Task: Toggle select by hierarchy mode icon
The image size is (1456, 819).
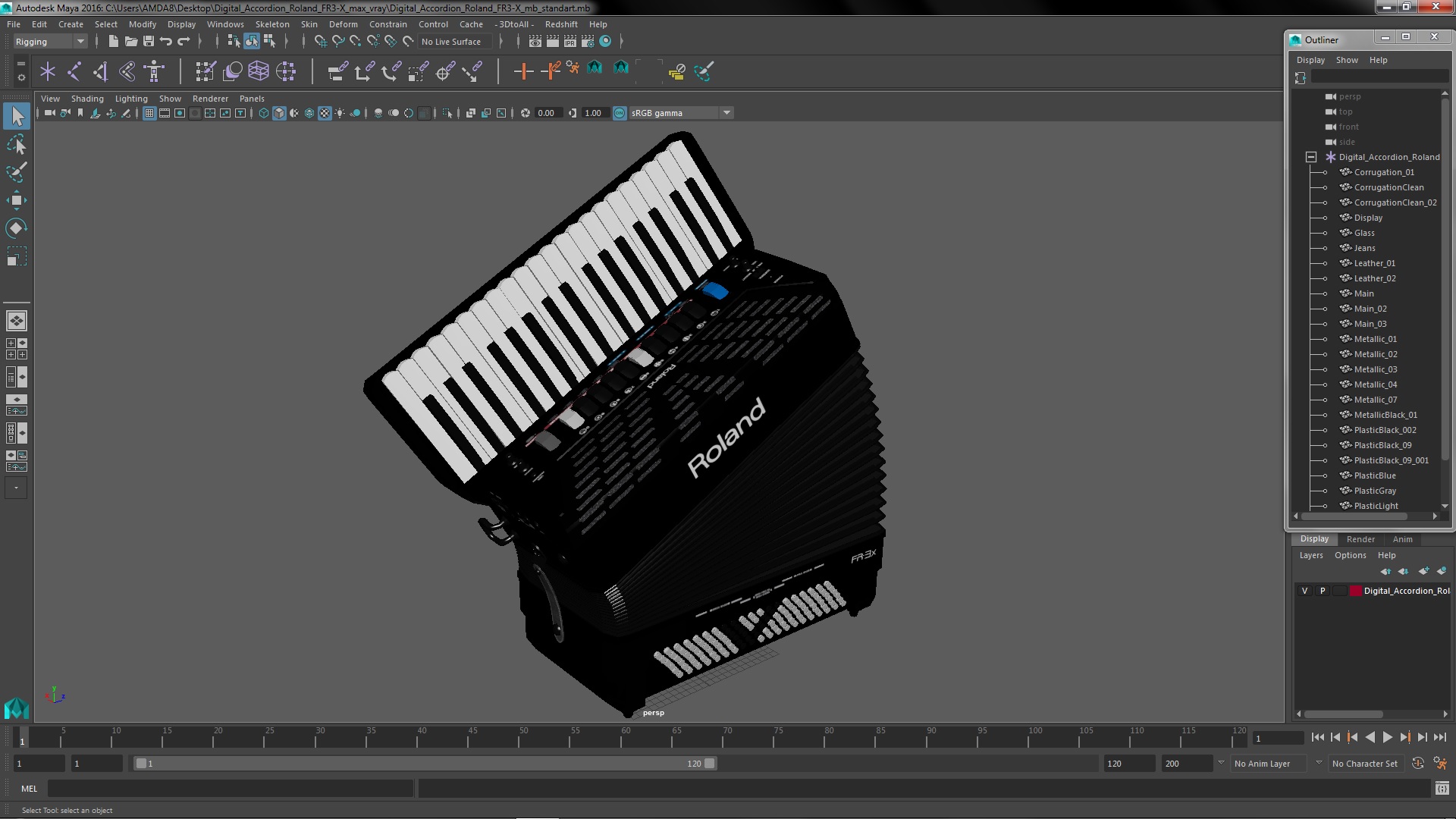Action: [x=234, y=42]
